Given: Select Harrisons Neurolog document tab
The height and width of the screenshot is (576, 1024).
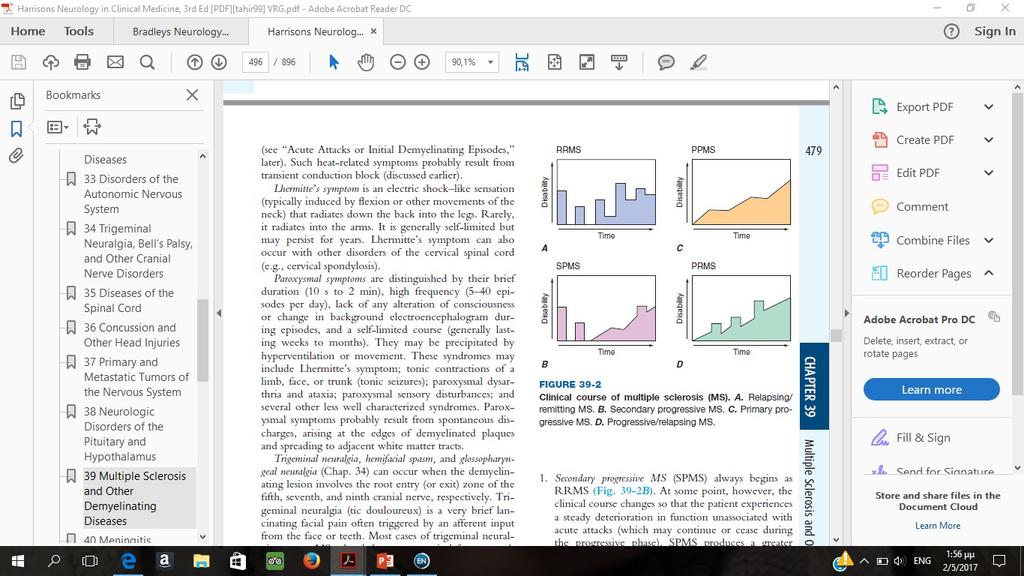Looking at the screenshot, I should pyautogui.click(x=315, y=31).
